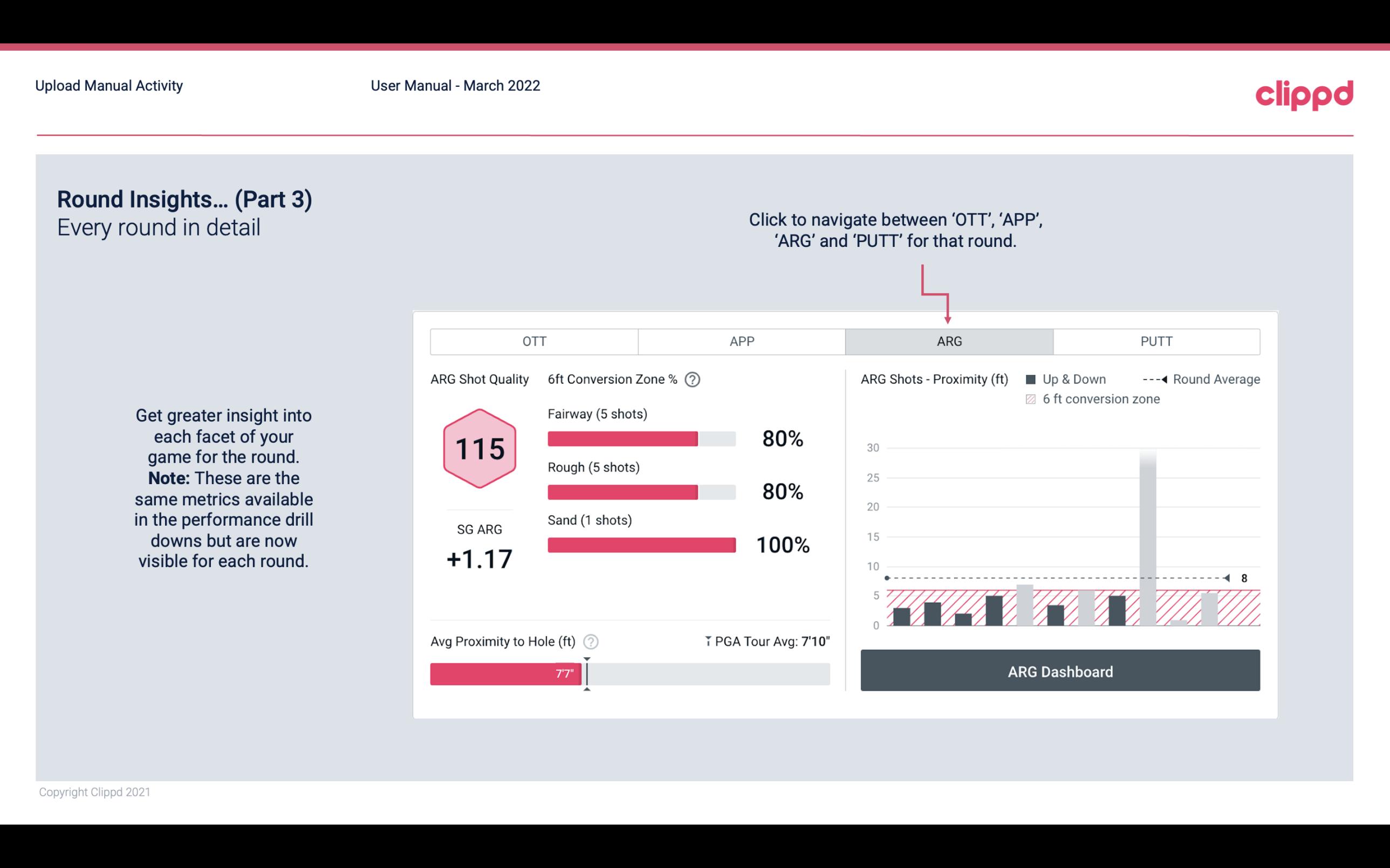Click the question mark icon next to Avg Proximity

coord(591,641)
